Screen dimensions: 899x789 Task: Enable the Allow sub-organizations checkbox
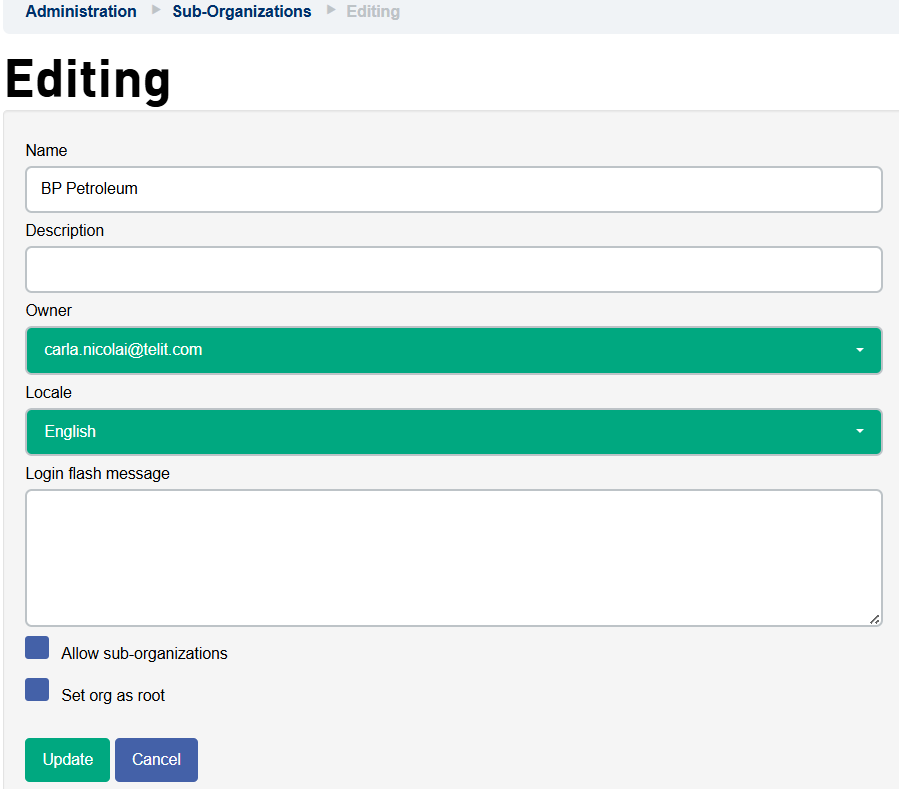37,647
